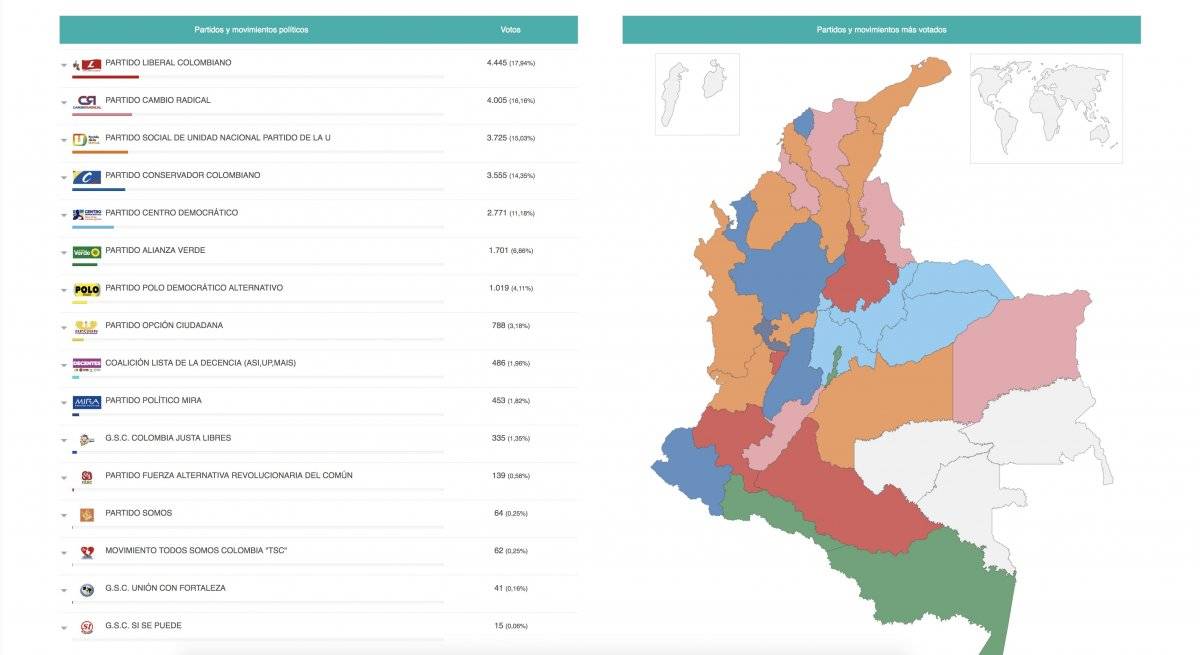The height and width of the screenshot is (655, 1200).
Task: Open the world map inset thumbnail
Action: coord(1046,109)
